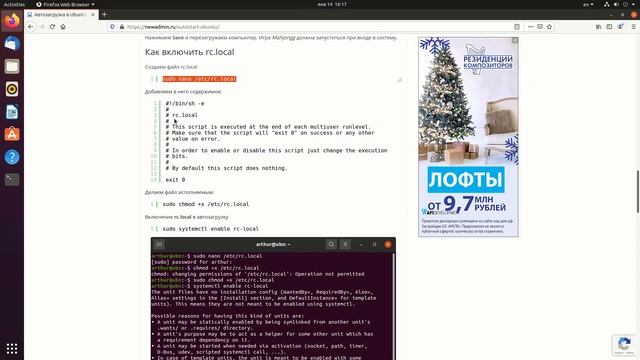Open the Activities overview
The height and width of the screenshot is (360, 640).
tap(14, 4)
